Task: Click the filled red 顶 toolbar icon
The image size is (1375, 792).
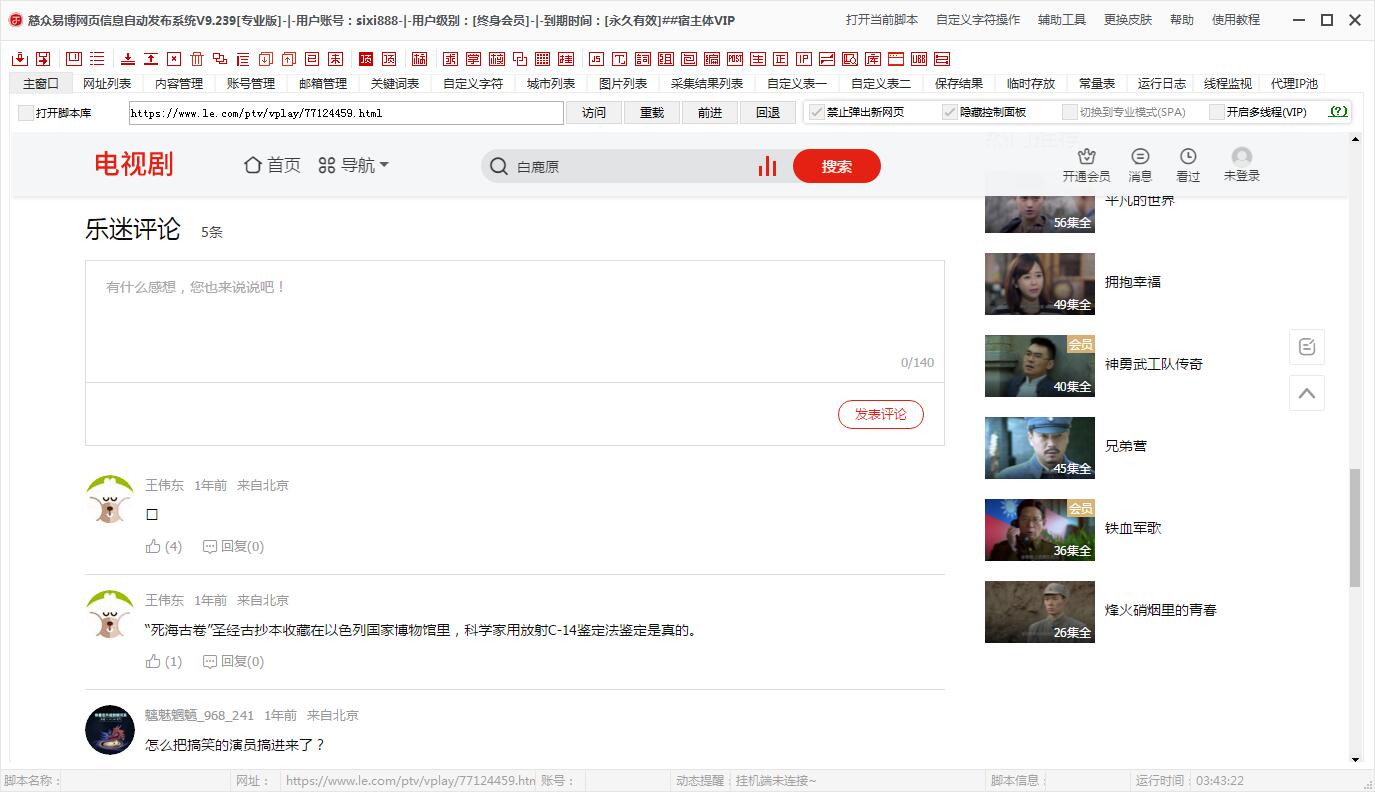Action: [x=365, y=58]
